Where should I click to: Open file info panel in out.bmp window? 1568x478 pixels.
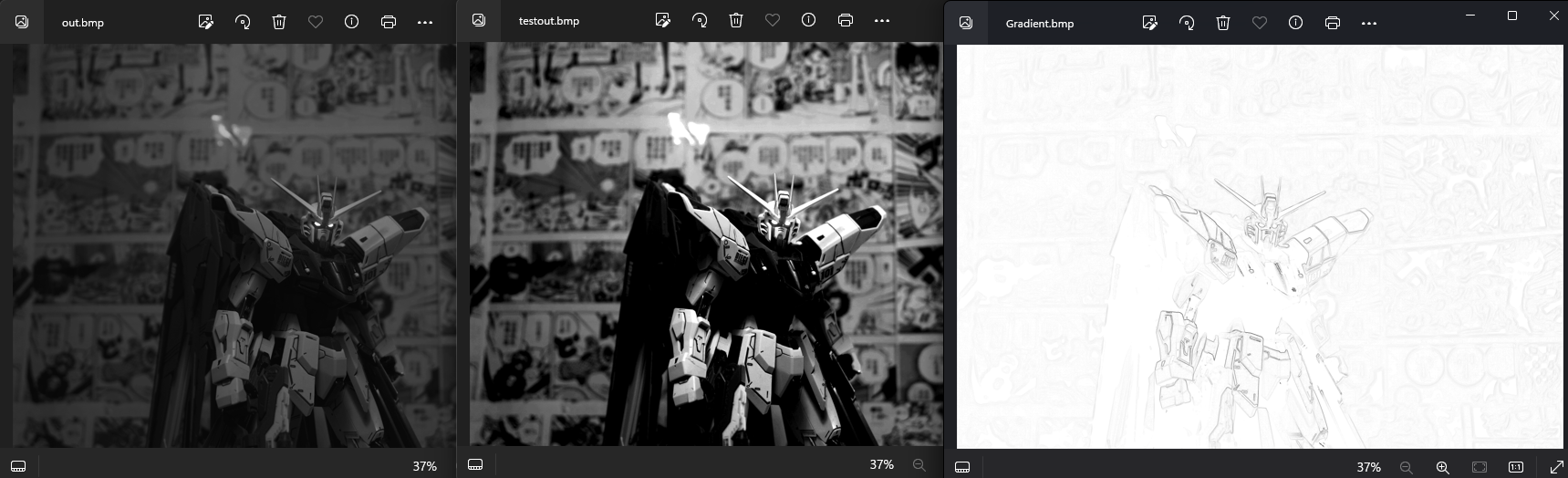pyautogui.click(x=352, y=22)
